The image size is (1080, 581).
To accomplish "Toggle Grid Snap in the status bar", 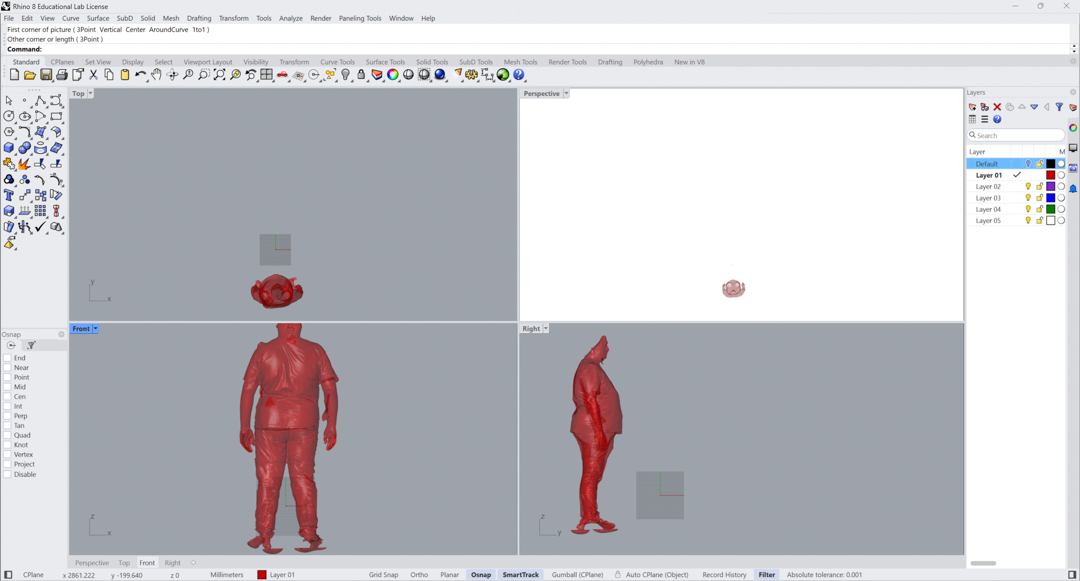I will pyautogui.click(x=383, y=575).
